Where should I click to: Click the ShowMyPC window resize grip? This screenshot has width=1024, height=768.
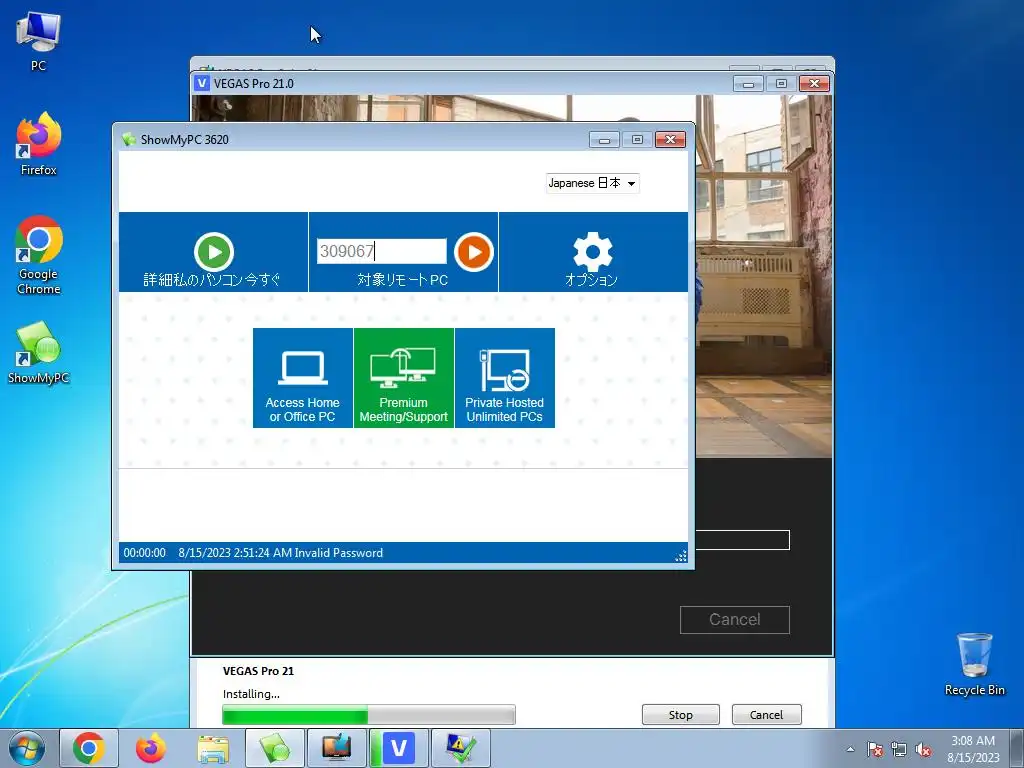(680, 555)
